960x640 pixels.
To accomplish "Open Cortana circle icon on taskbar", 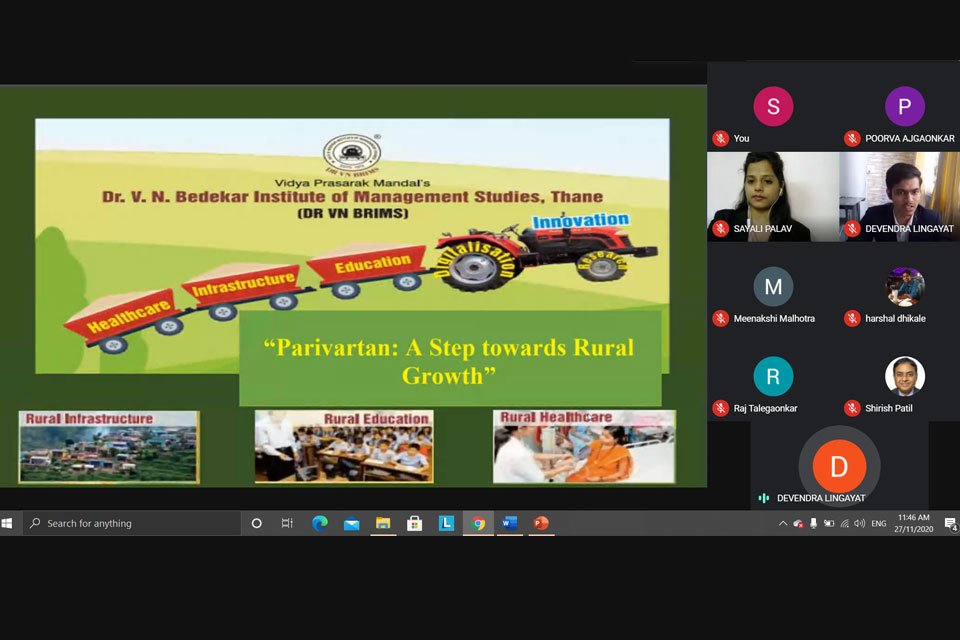I will (x=257, y=523).
